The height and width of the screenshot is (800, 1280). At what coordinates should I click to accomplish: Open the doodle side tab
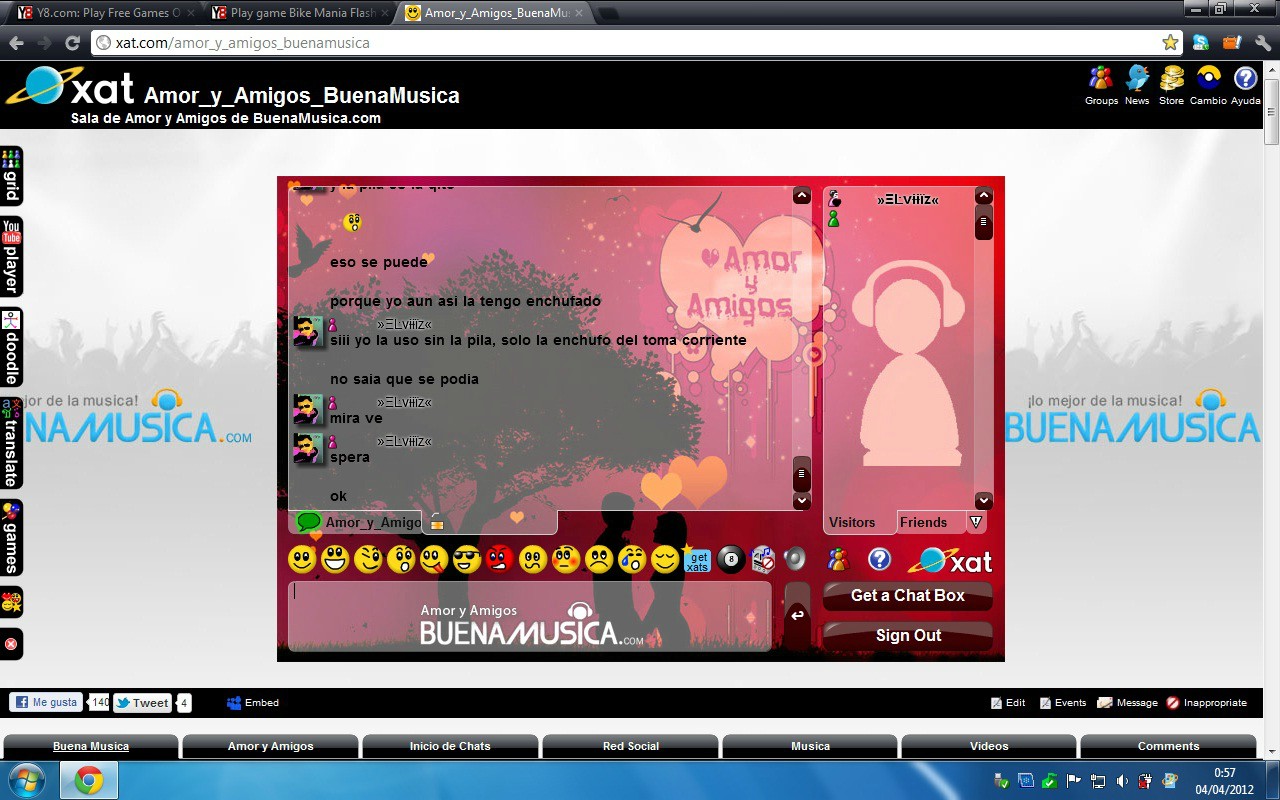pyautogui.click(x=11, y=348)
